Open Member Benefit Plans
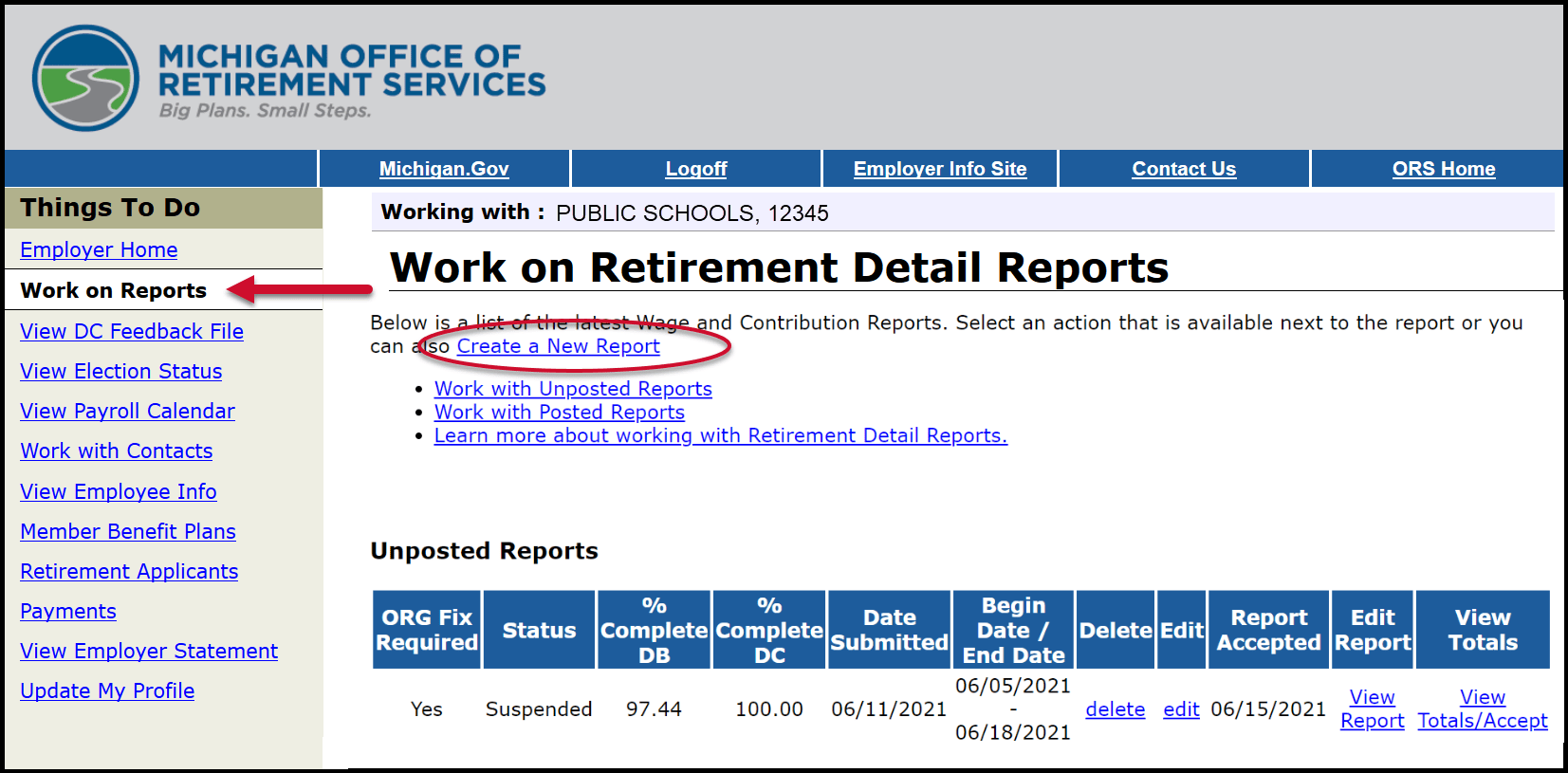 point(128,531)
